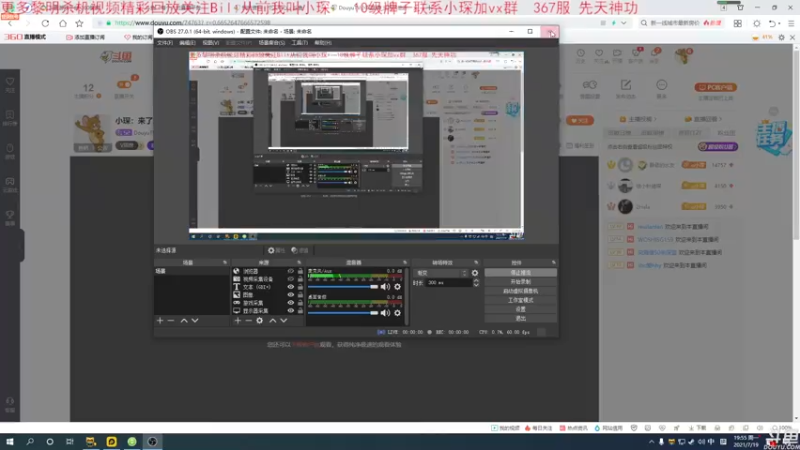Viewport: 800px width, 450px height.
Task: Pop out the Audio Mixer dock panel
Action: 405,263
